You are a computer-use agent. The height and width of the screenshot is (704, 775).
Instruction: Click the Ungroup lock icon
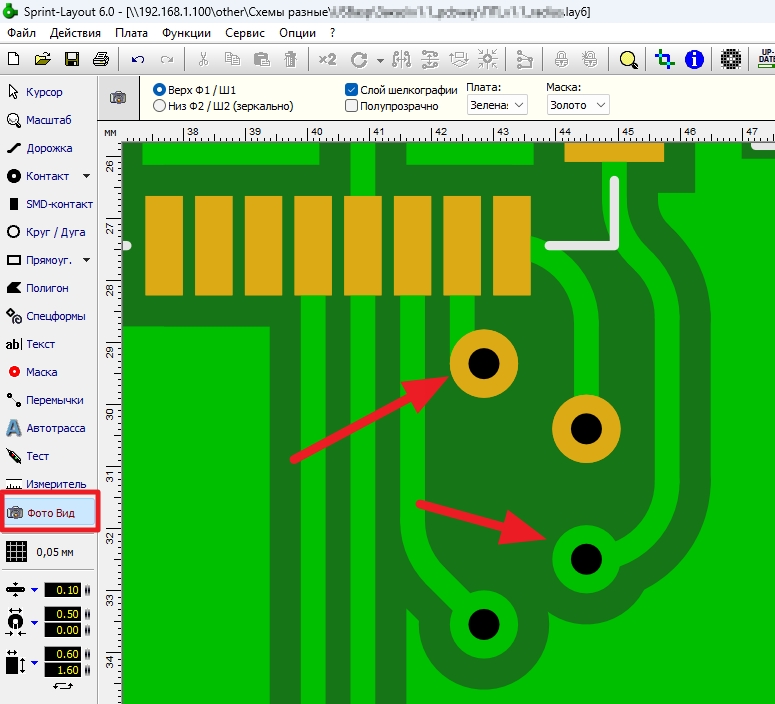590,59
